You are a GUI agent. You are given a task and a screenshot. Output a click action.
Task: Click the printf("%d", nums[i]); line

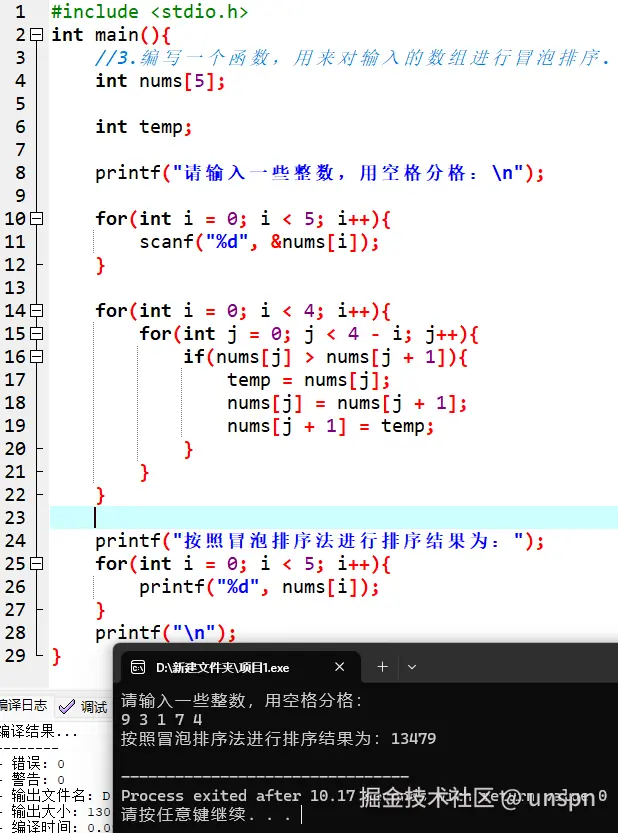pos(259,588)
